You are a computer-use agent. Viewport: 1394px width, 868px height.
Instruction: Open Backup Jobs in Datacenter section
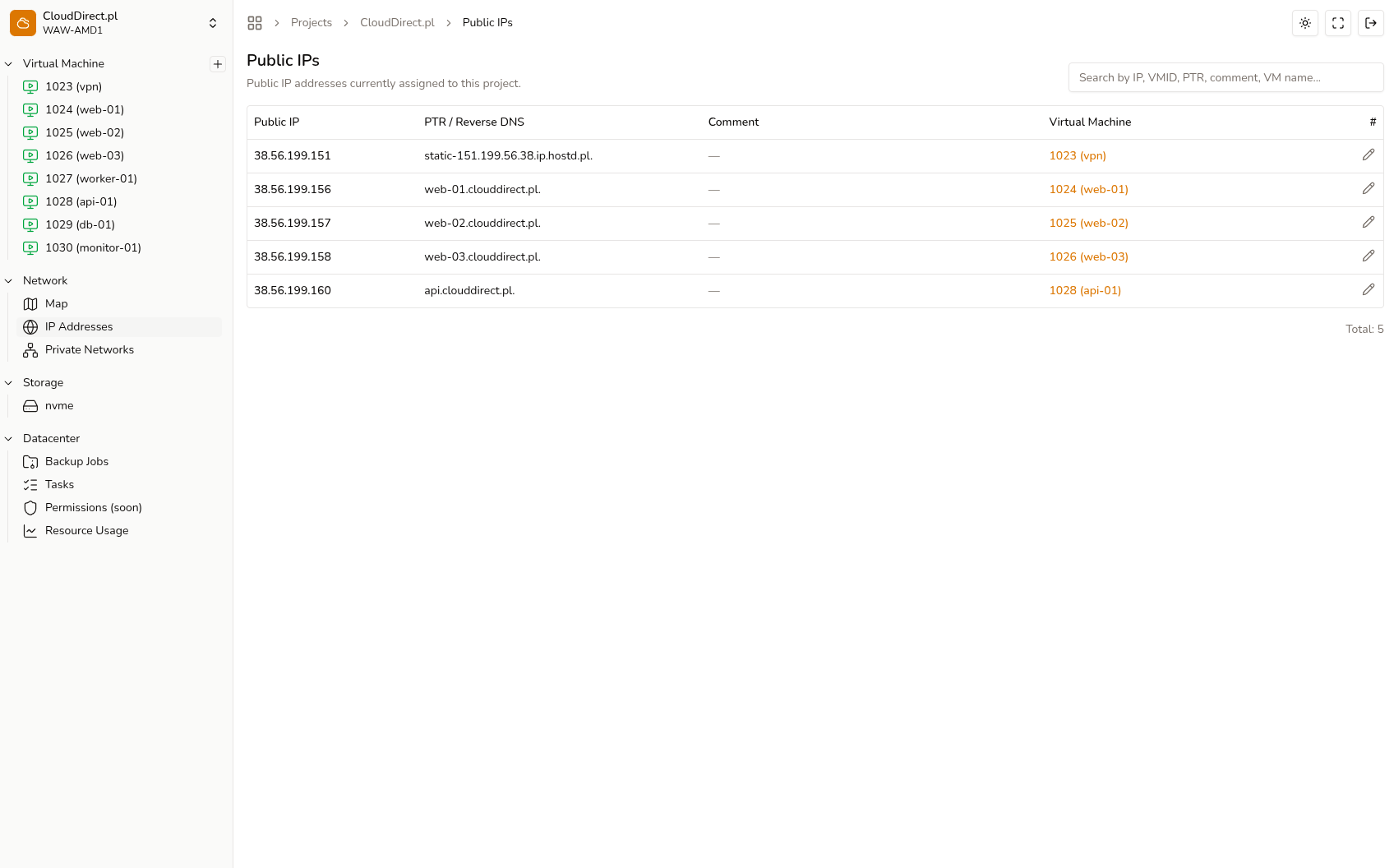click(76, 461)
